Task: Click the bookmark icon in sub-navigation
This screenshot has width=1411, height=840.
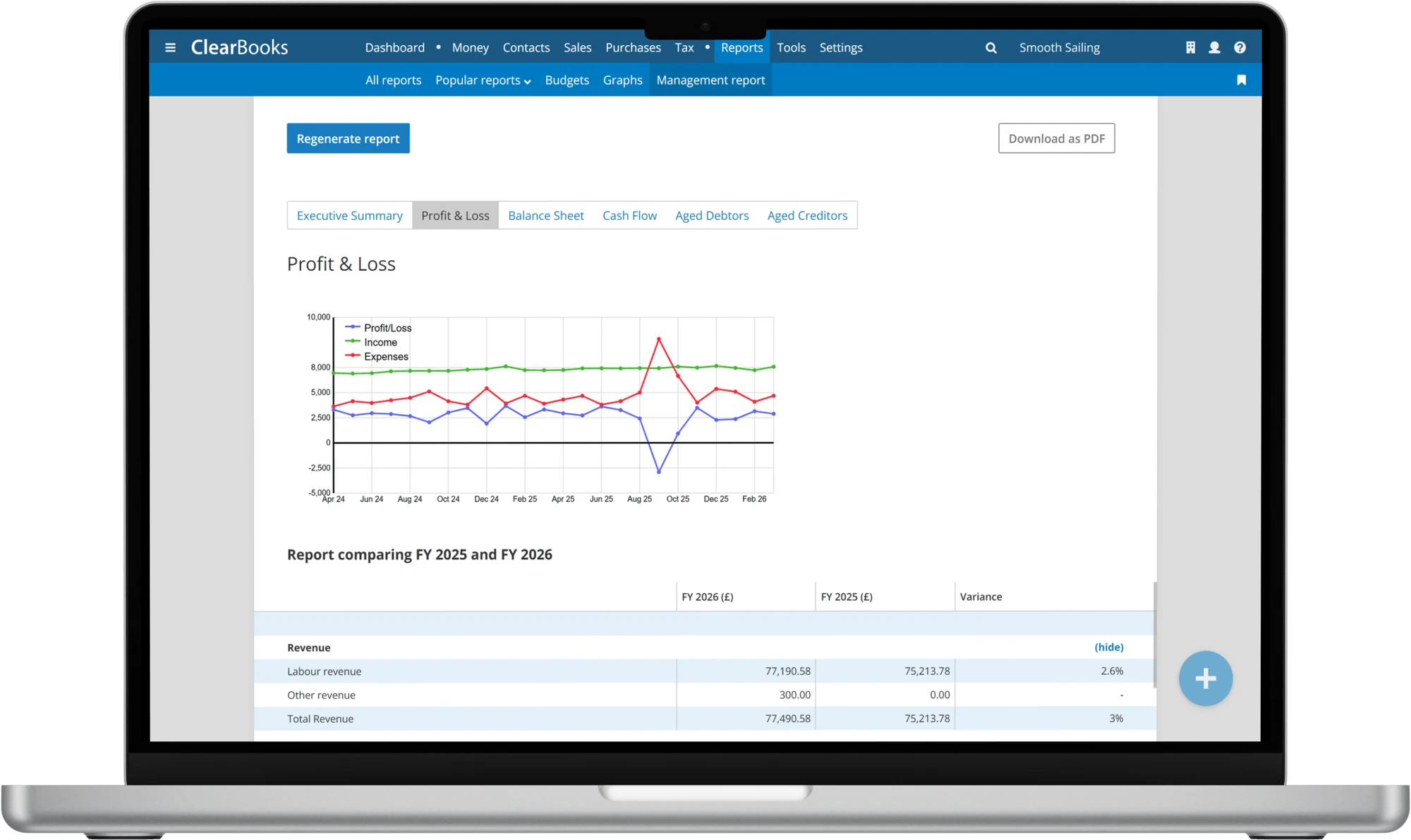Action: 1241,80
